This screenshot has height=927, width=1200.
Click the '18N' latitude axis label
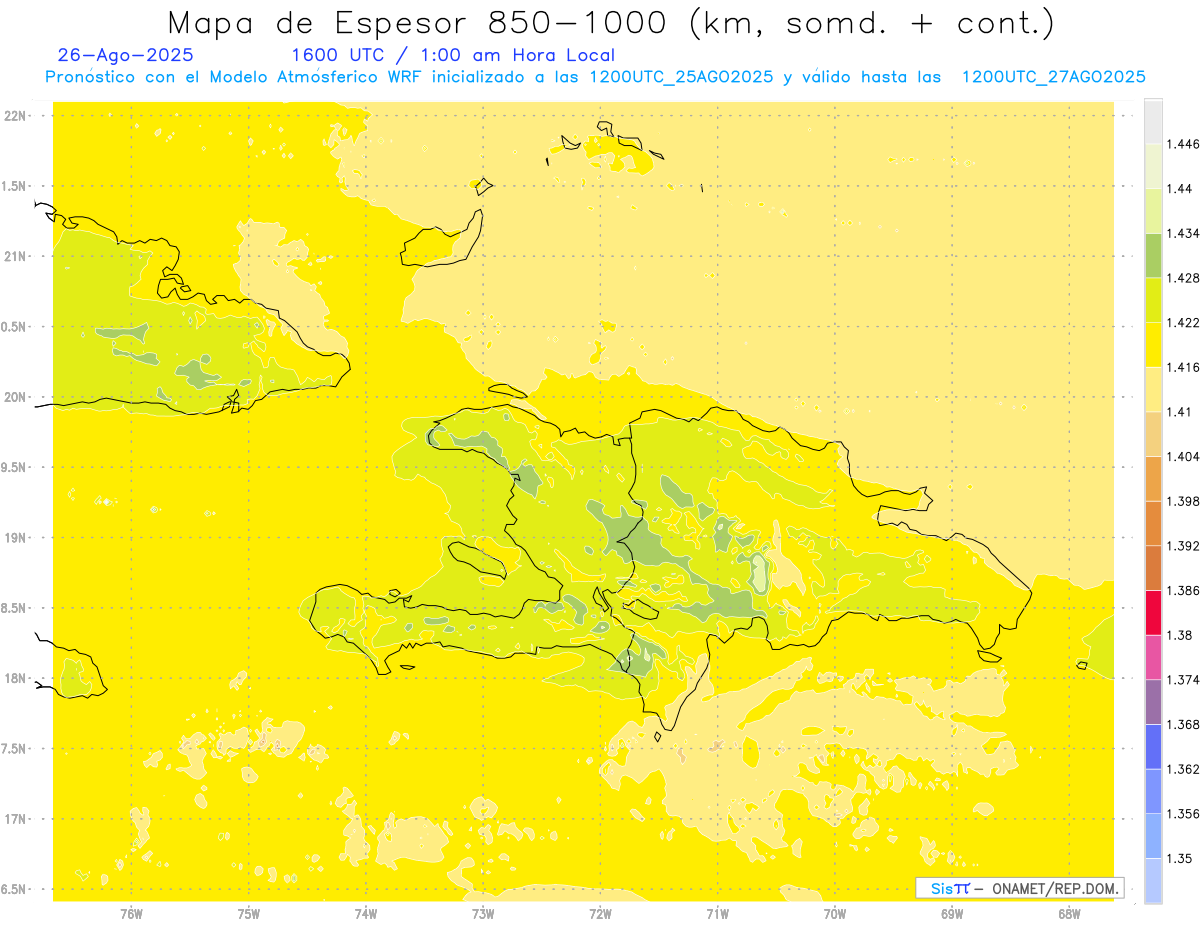click(x=17, y=678)
